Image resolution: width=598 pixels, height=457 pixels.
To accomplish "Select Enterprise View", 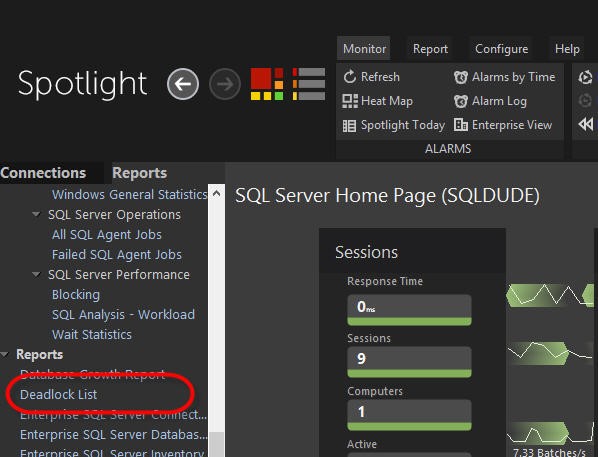I will coord(512,125).
